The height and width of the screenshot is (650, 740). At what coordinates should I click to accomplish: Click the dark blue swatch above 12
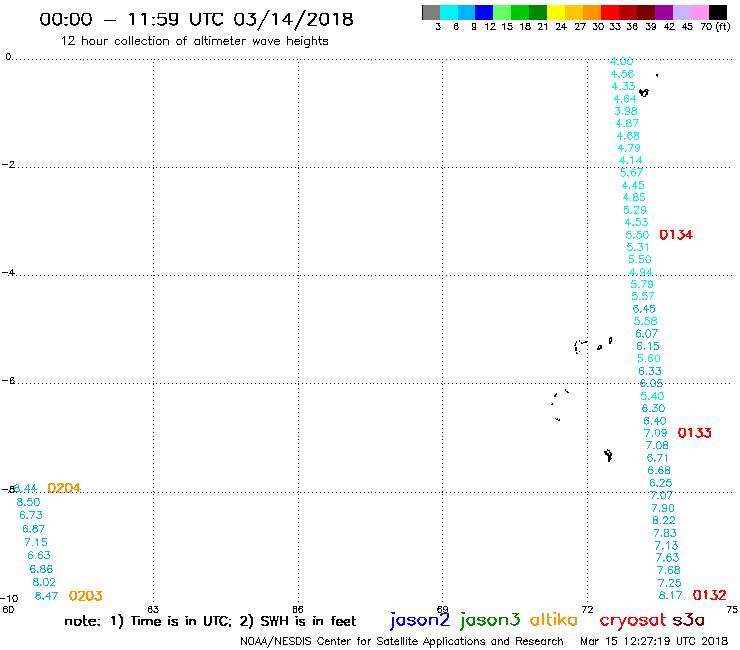point(484,12)
